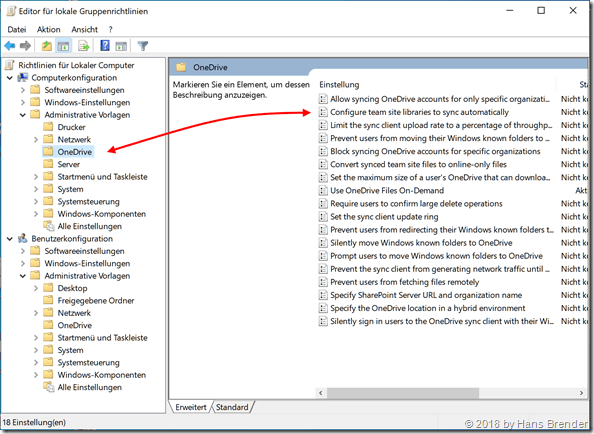Viewport: 594px width, 434px height.
Task: Click the policy icon beside Use OneDrive Files On-Demand
Action: pyautogui.click(x=323, y=190)
